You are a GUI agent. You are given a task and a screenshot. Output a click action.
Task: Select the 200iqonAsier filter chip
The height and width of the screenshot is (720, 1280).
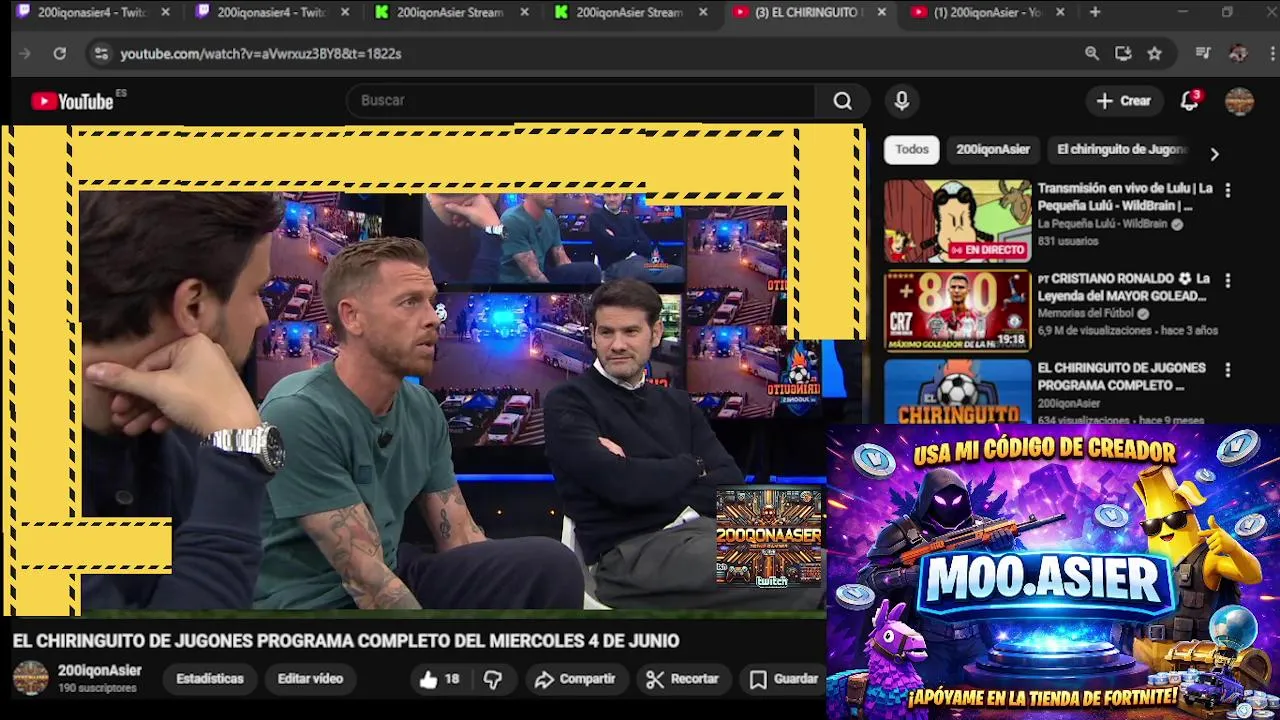click(x=993, y=150)
